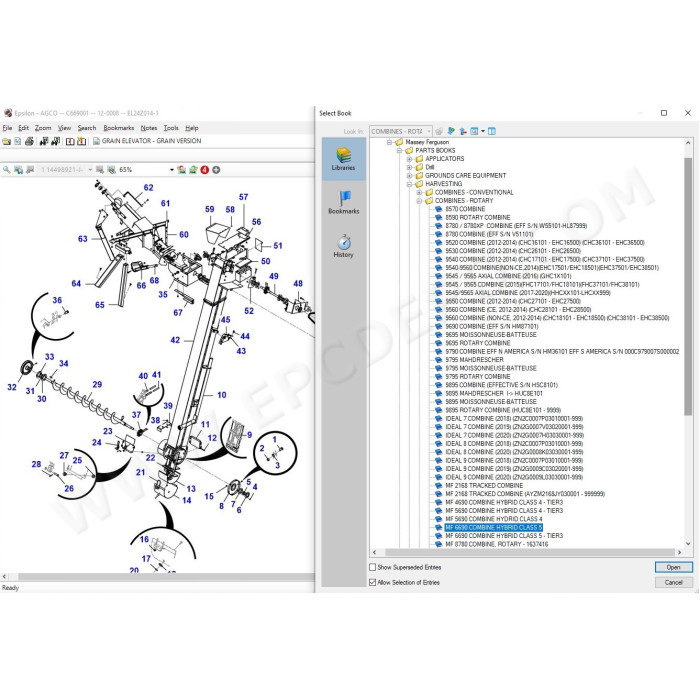Maximize the Select Book dialog
The image size is (700, 700).
tap(664, 113)
